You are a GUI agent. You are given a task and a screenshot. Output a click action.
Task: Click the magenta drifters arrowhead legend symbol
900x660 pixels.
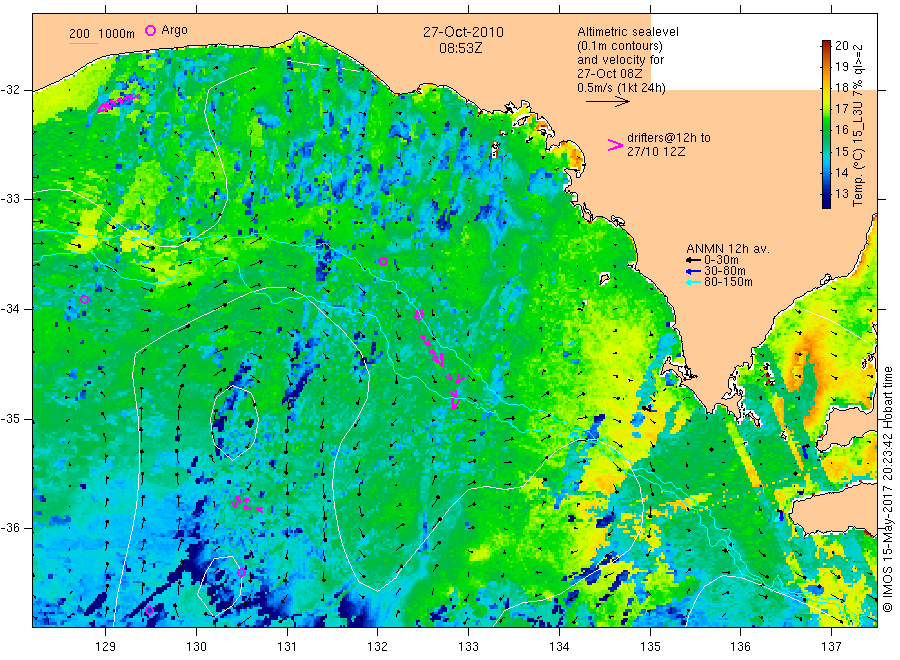tap(615, 145)
